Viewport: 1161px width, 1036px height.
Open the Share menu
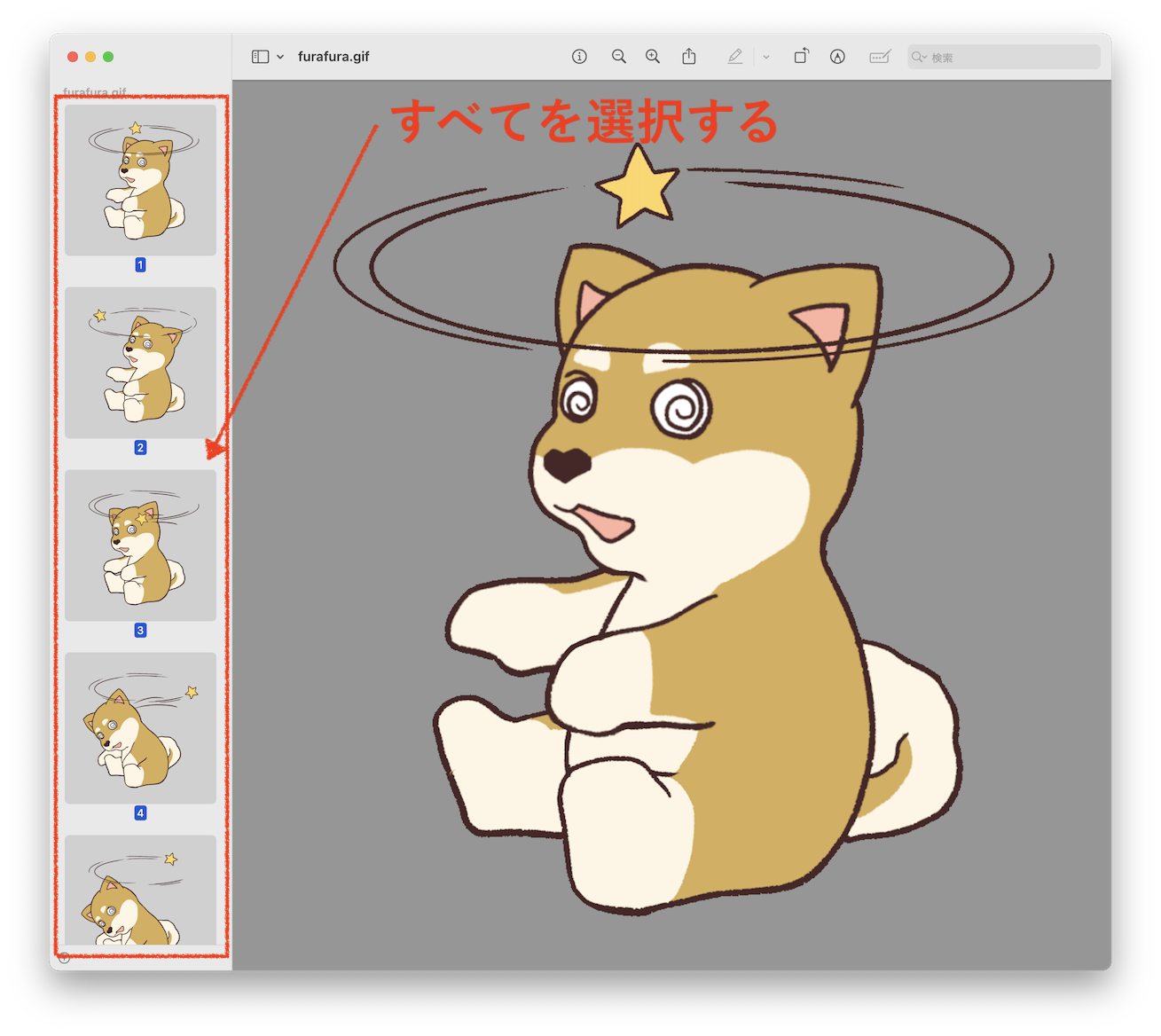pyautogui.click(x=689, y=57)
